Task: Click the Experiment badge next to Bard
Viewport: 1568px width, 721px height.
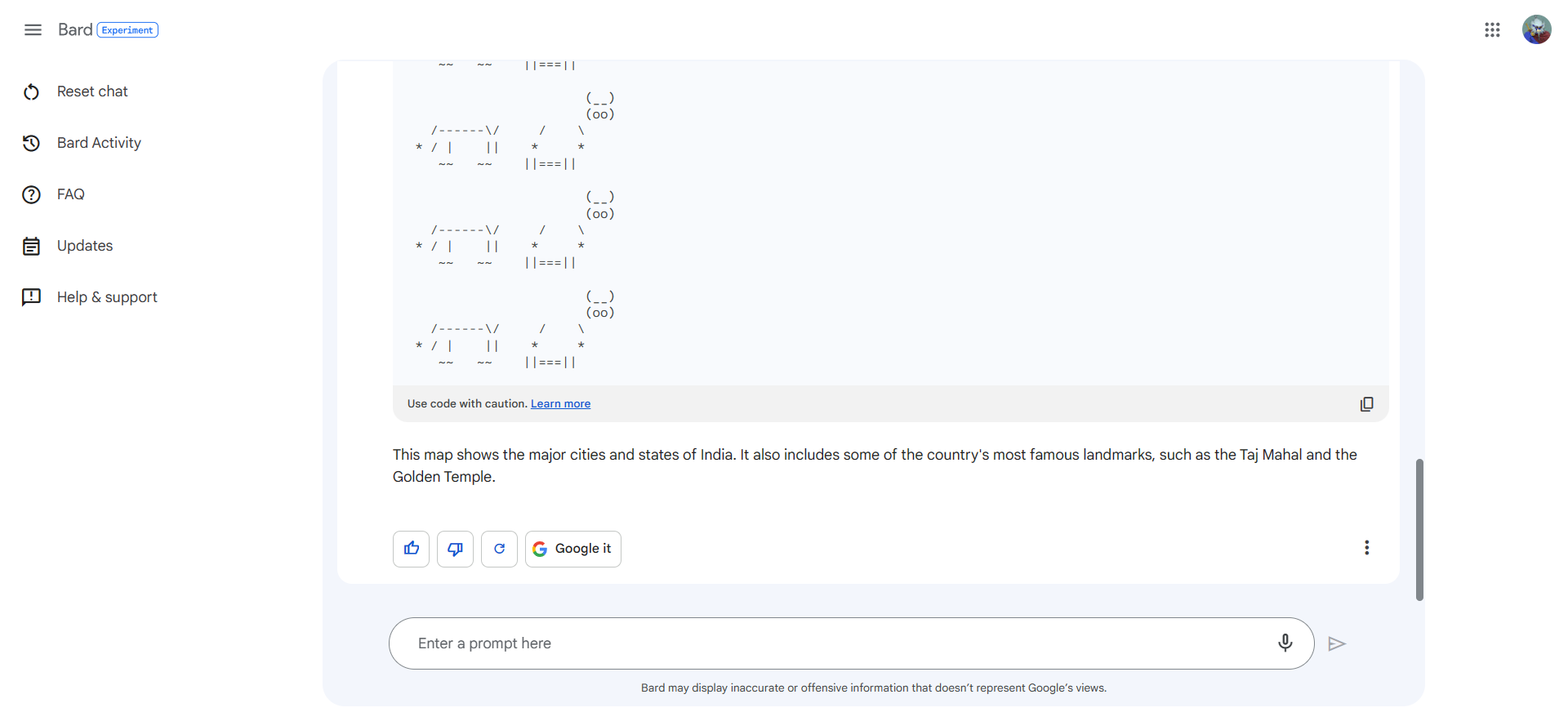Action: [x=127, y=30]
